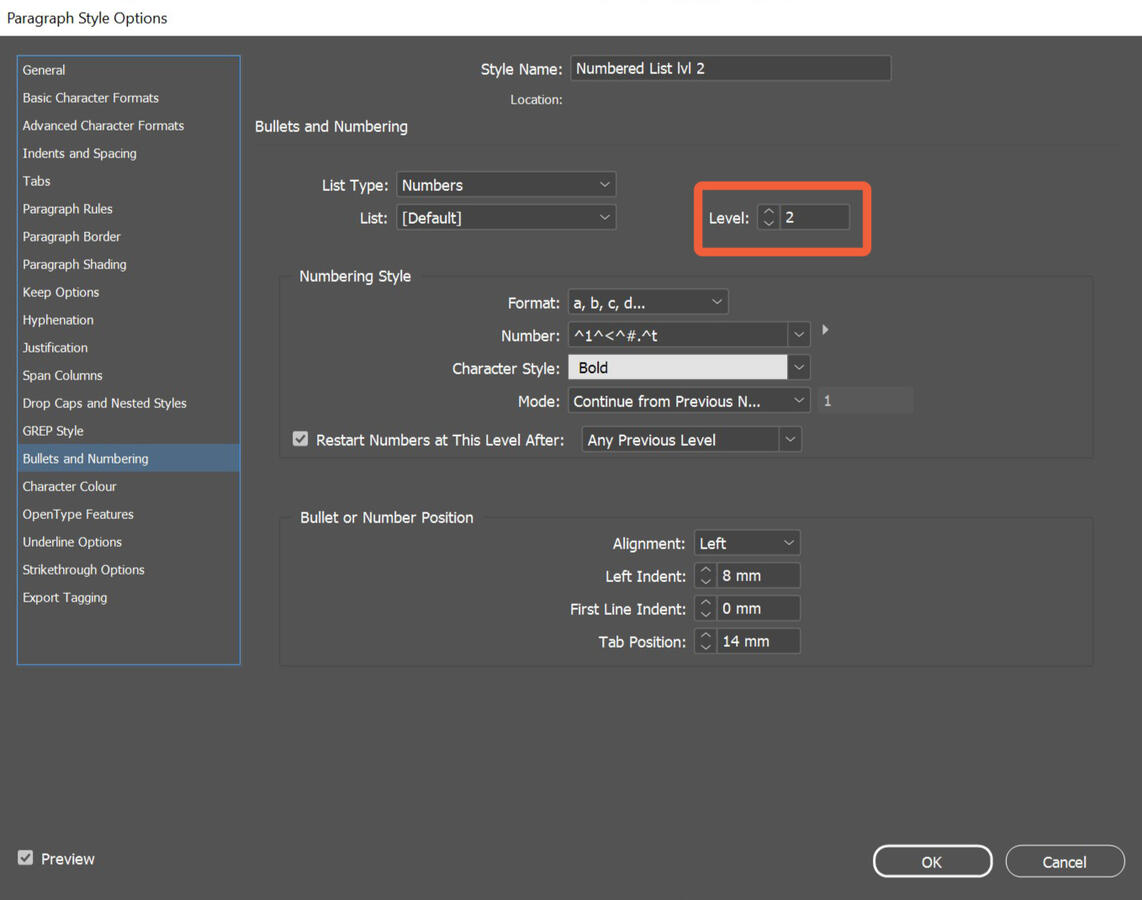
Task: Increase the Left Indent value
Action: 705,570
